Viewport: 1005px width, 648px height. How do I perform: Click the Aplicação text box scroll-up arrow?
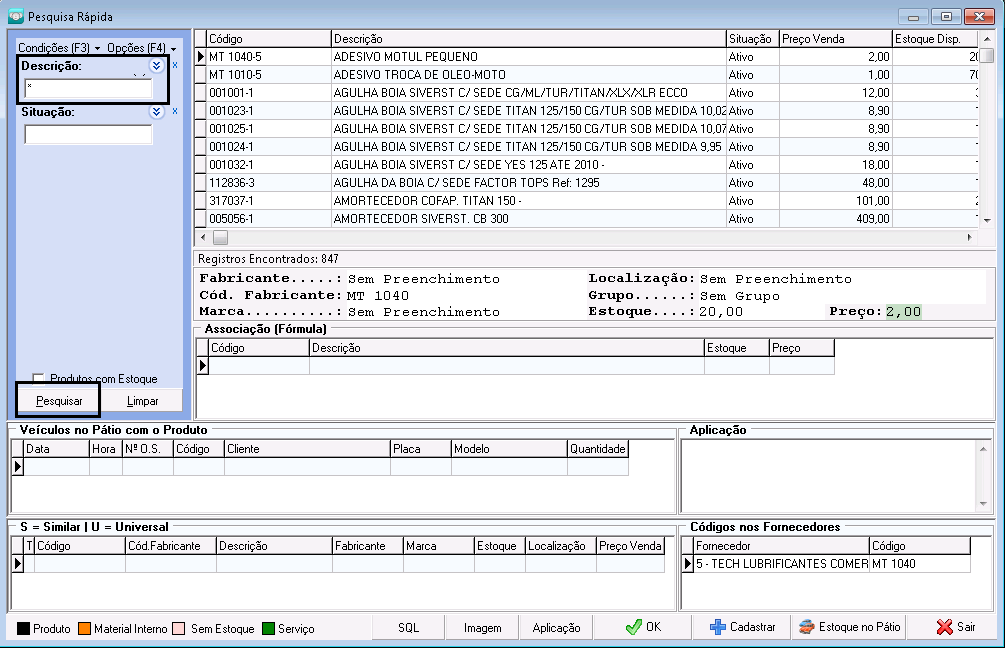(x=983, y=449)
